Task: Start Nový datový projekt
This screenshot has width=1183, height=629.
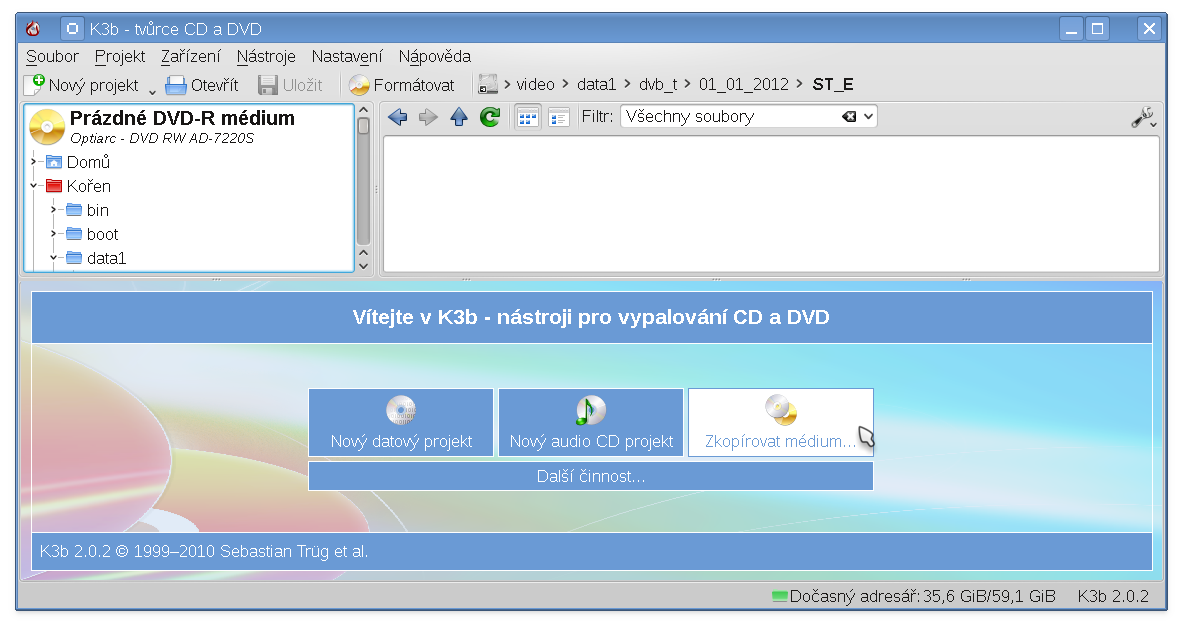Action: (x=401, y=422)
